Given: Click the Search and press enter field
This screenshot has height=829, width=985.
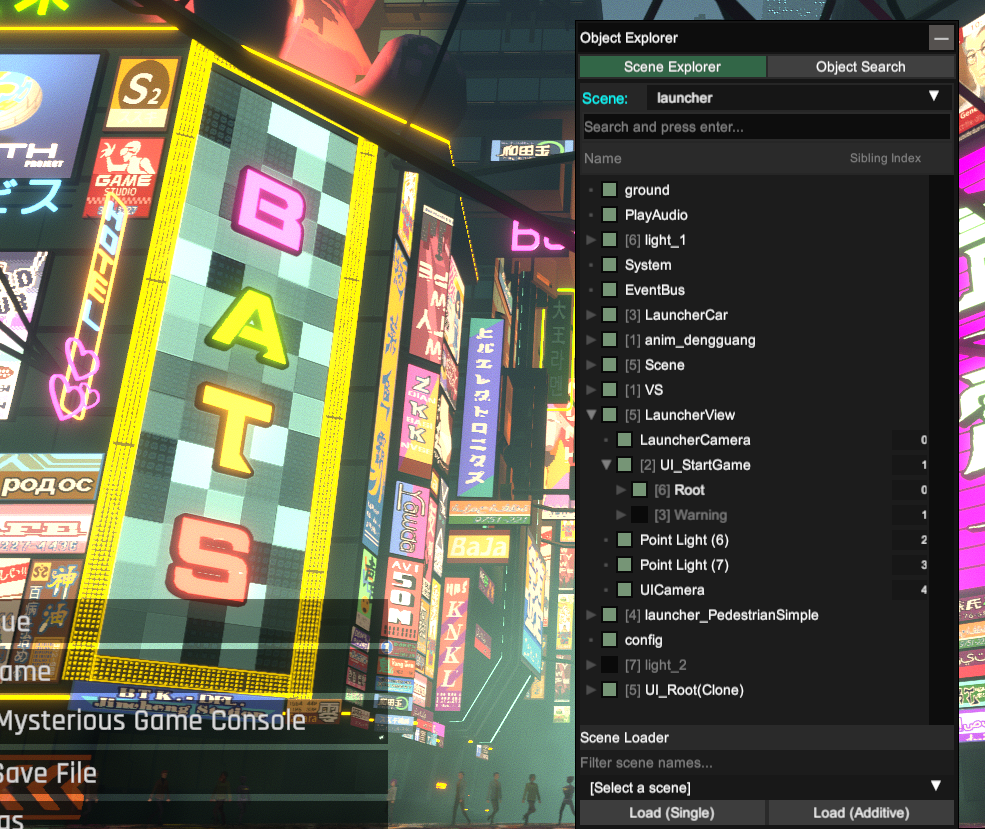Looking at the screenshot, I should click(x=766, y=127).
